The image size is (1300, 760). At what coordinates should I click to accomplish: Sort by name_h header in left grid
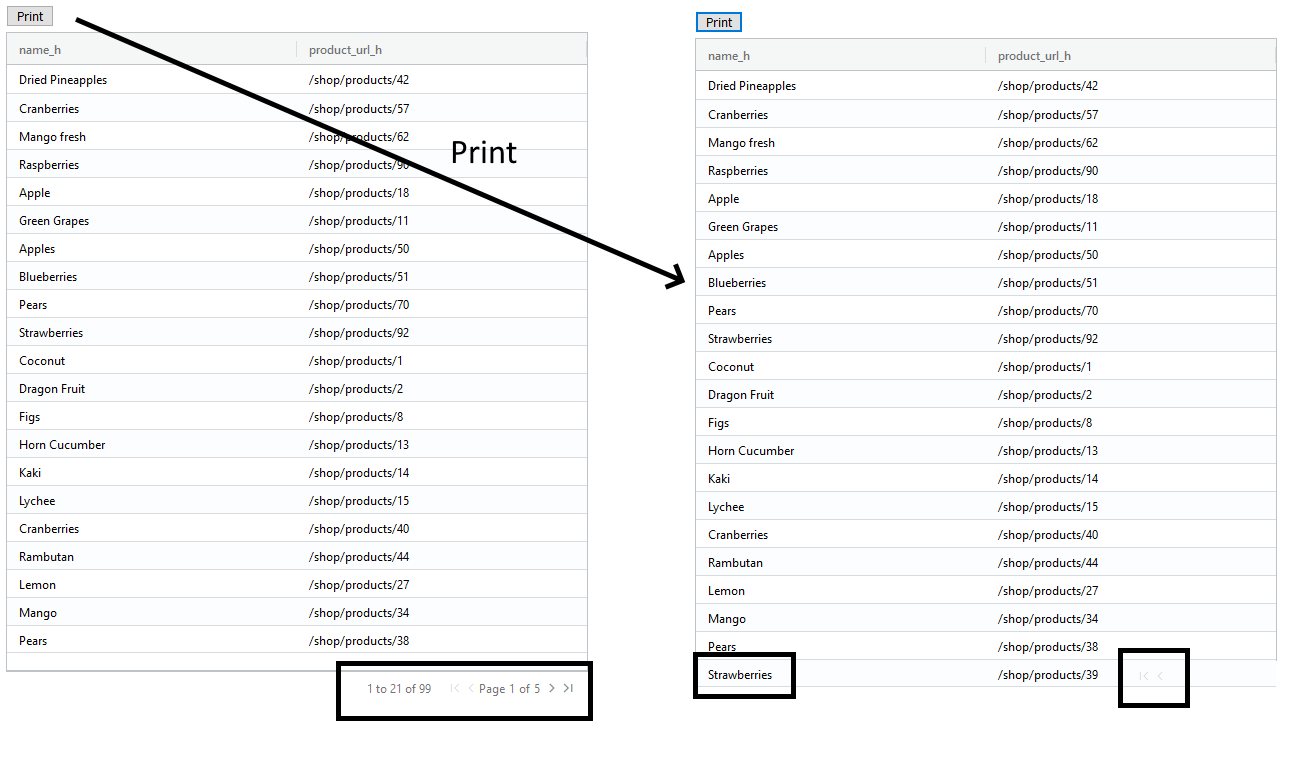click(x=40, y=50)
